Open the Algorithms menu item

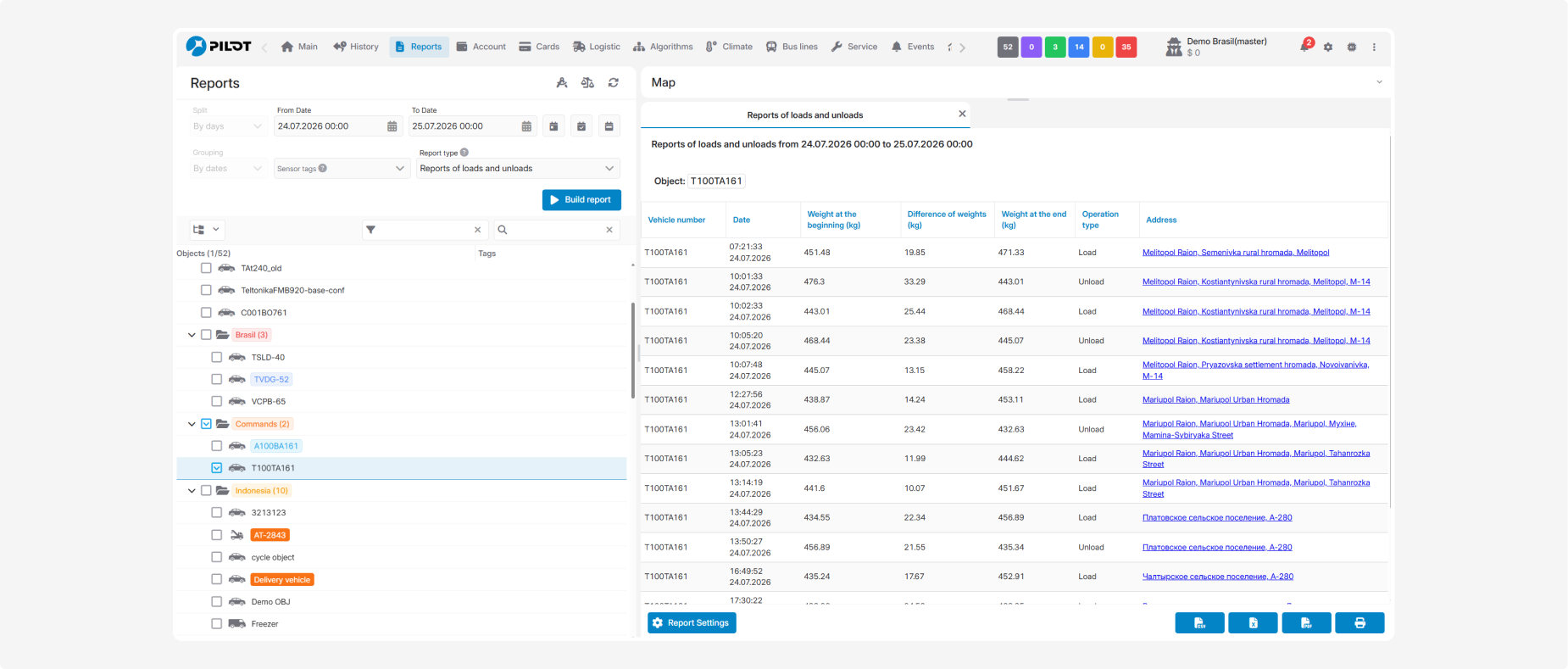point(664,47)
